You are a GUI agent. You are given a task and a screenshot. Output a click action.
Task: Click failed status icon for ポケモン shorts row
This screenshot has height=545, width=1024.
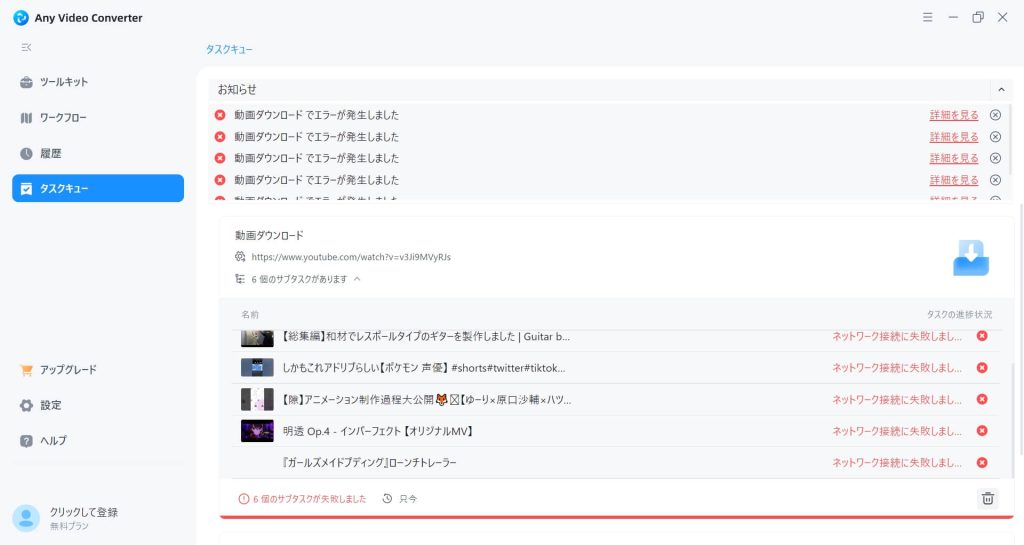click(x=982, y=367)
